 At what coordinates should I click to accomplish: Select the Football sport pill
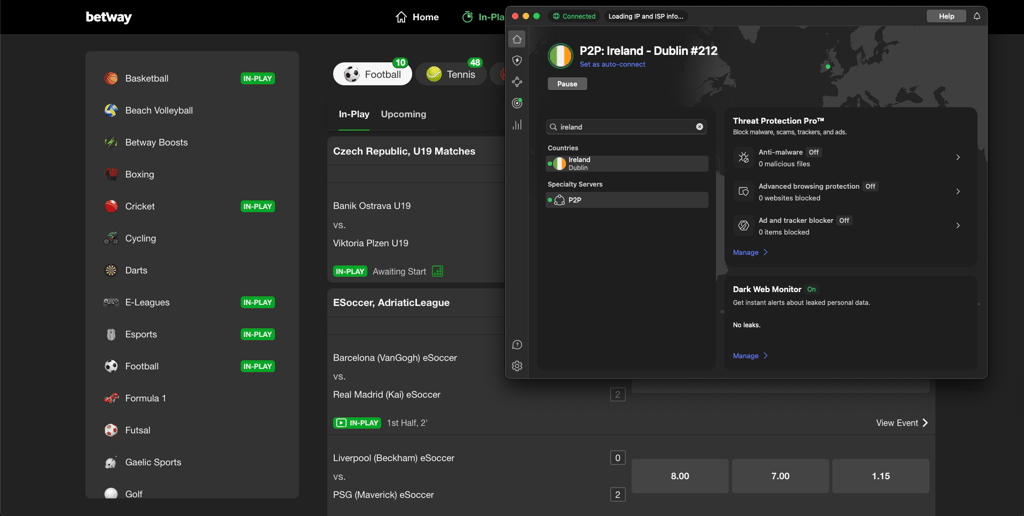point(372,74)
